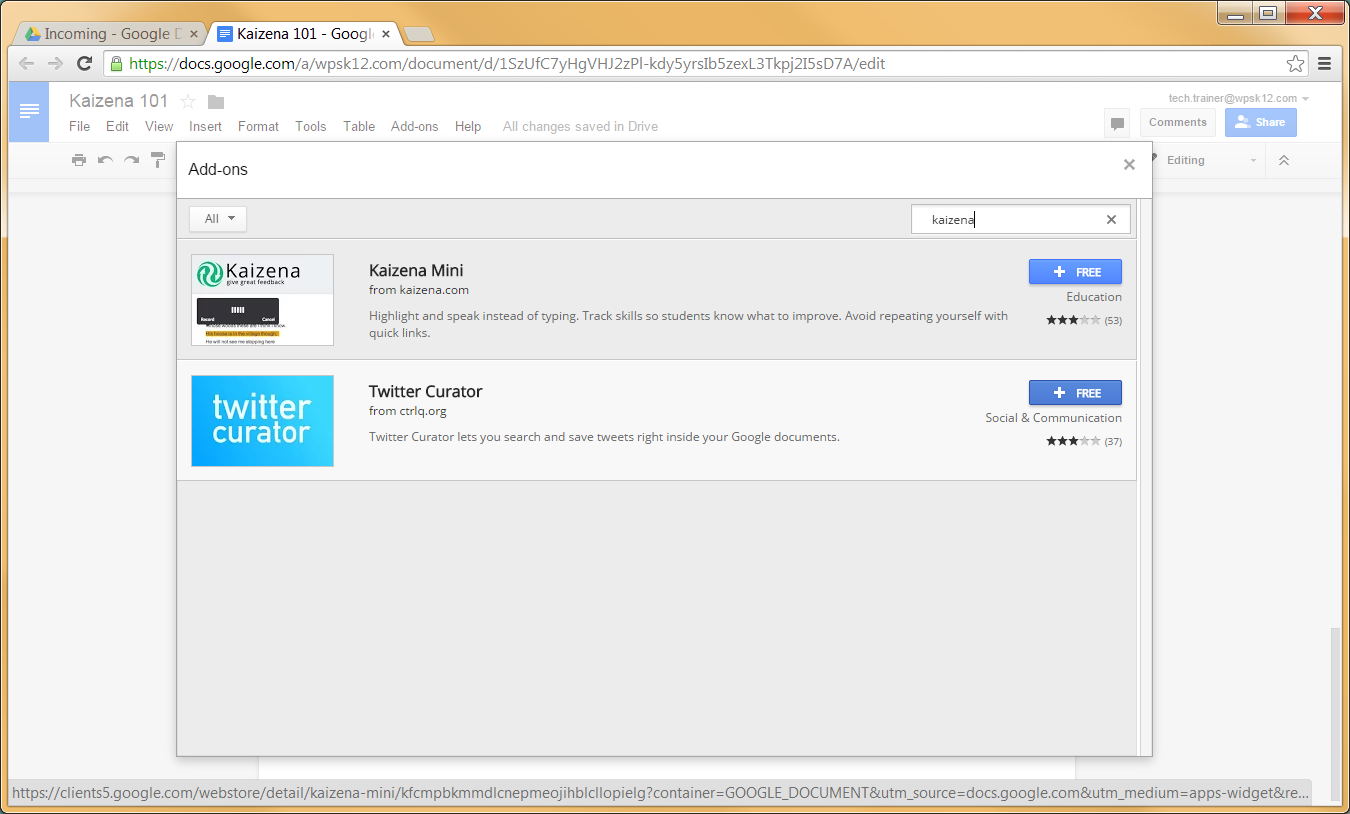This screenshot has height=814, width=1350.
Task: Click the Kaizena Mini star rating
Action: 1073,320
